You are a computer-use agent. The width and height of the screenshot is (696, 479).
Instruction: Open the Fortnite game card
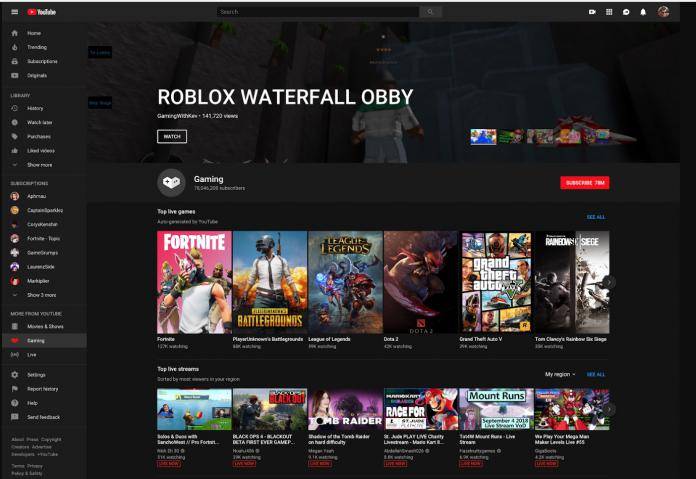pos(194,282)
